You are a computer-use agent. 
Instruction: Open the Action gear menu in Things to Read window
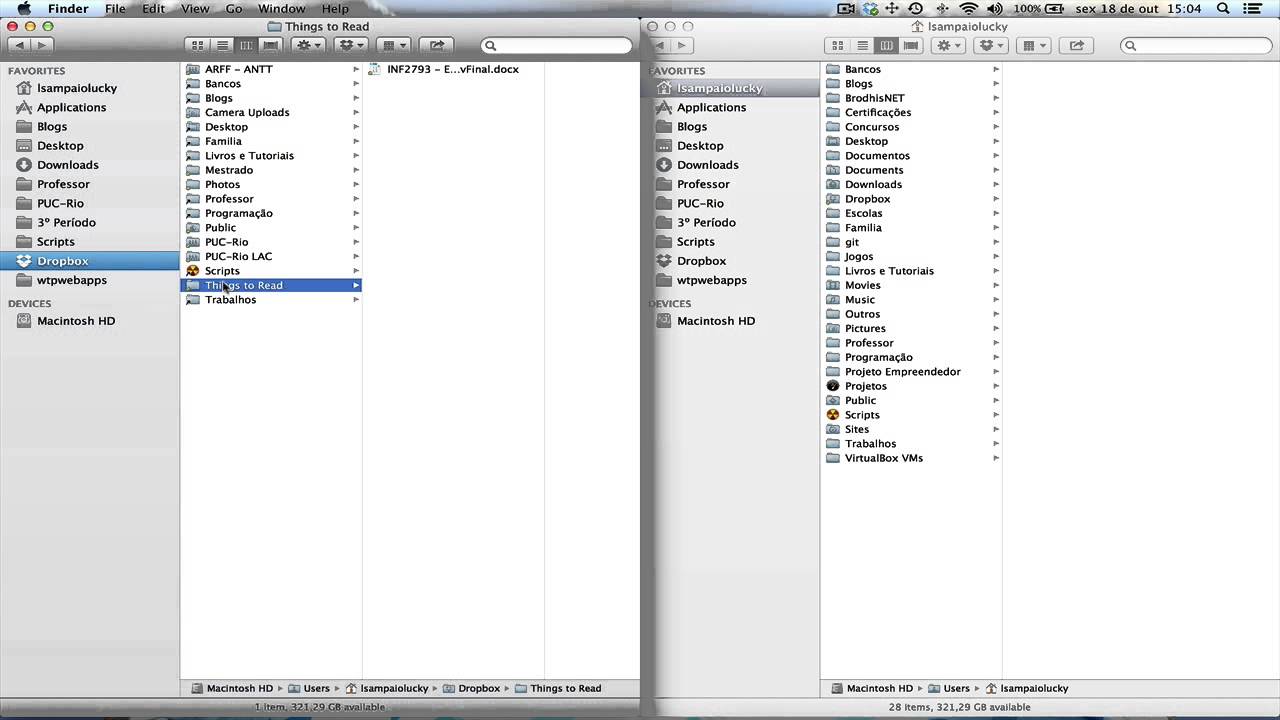pyautogui.click(x=308, y=45)
